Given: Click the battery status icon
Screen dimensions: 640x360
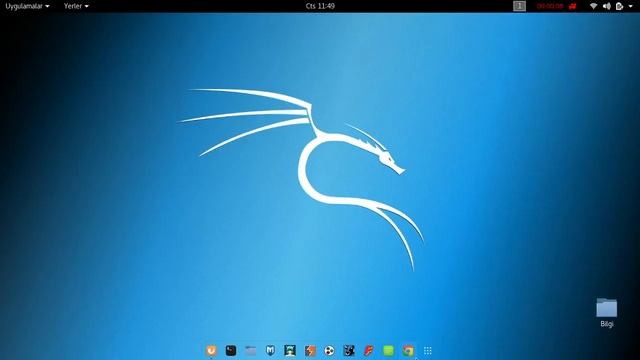Looking at the screenshot, I should tap(620, 6).
